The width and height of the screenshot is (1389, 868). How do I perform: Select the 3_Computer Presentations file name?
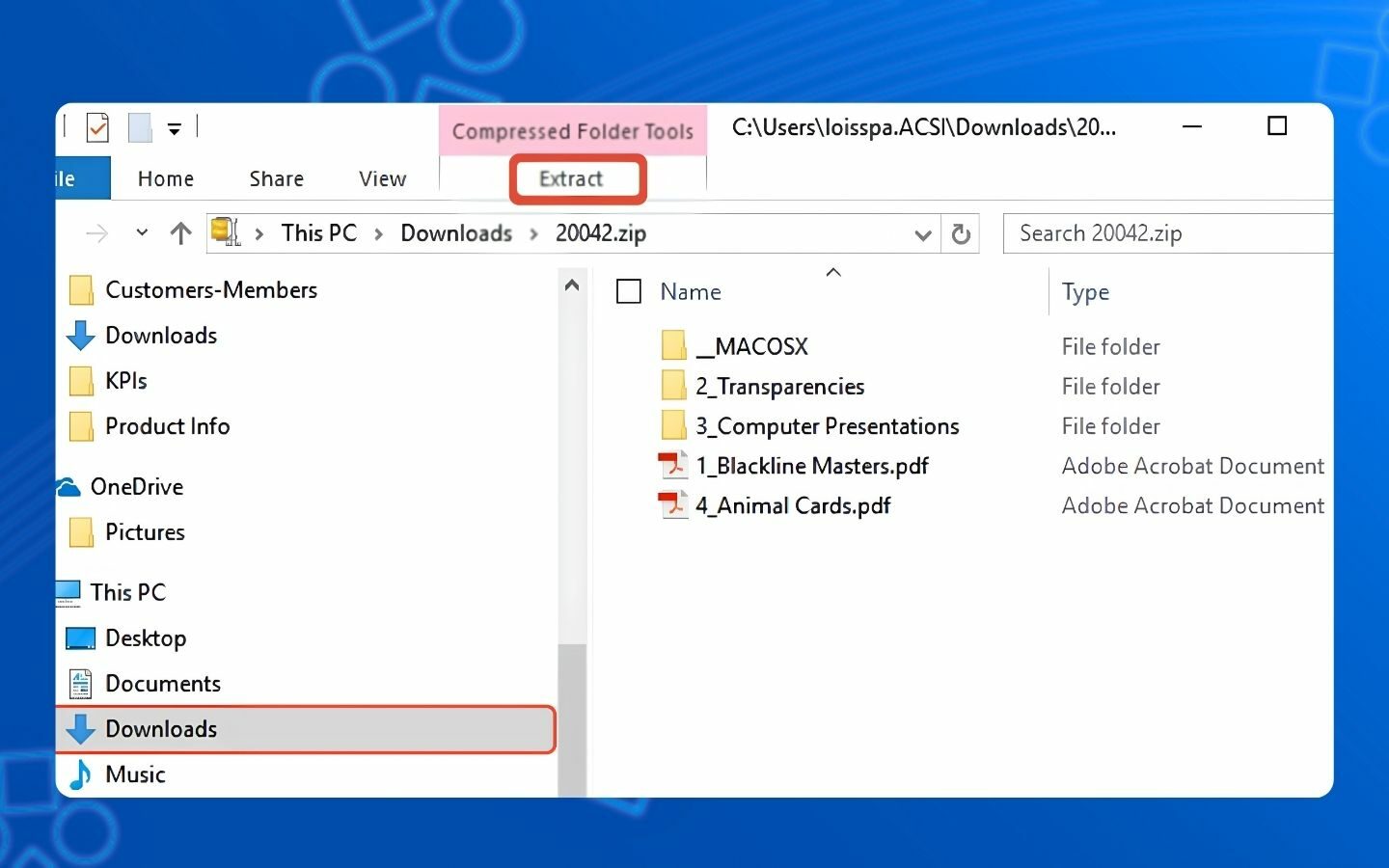click(x=828, y=426)
